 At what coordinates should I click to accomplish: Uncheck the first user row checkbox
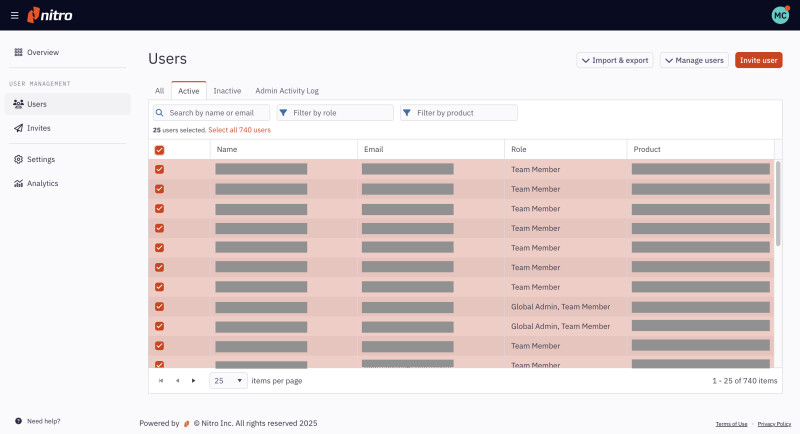tap(159, 169)
